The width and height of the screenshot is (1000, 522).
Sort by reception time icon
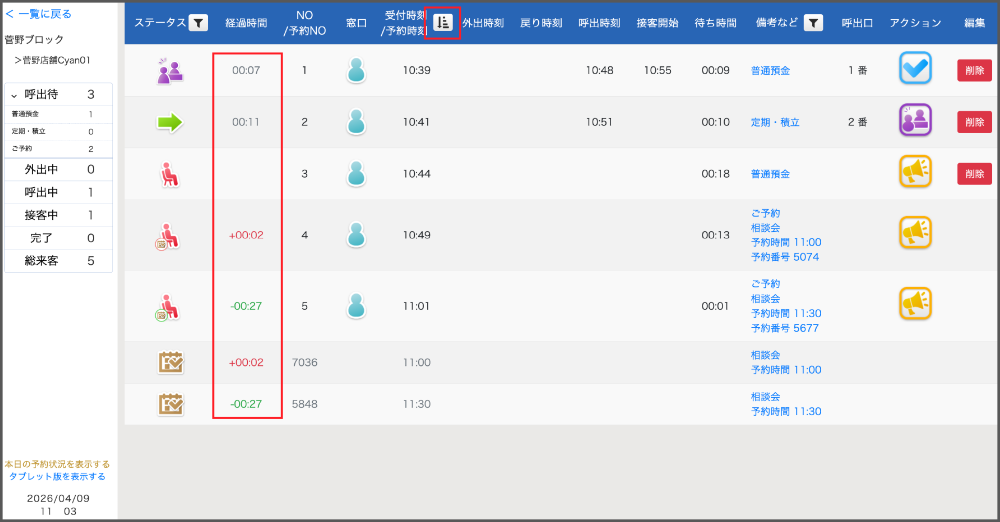443,22
